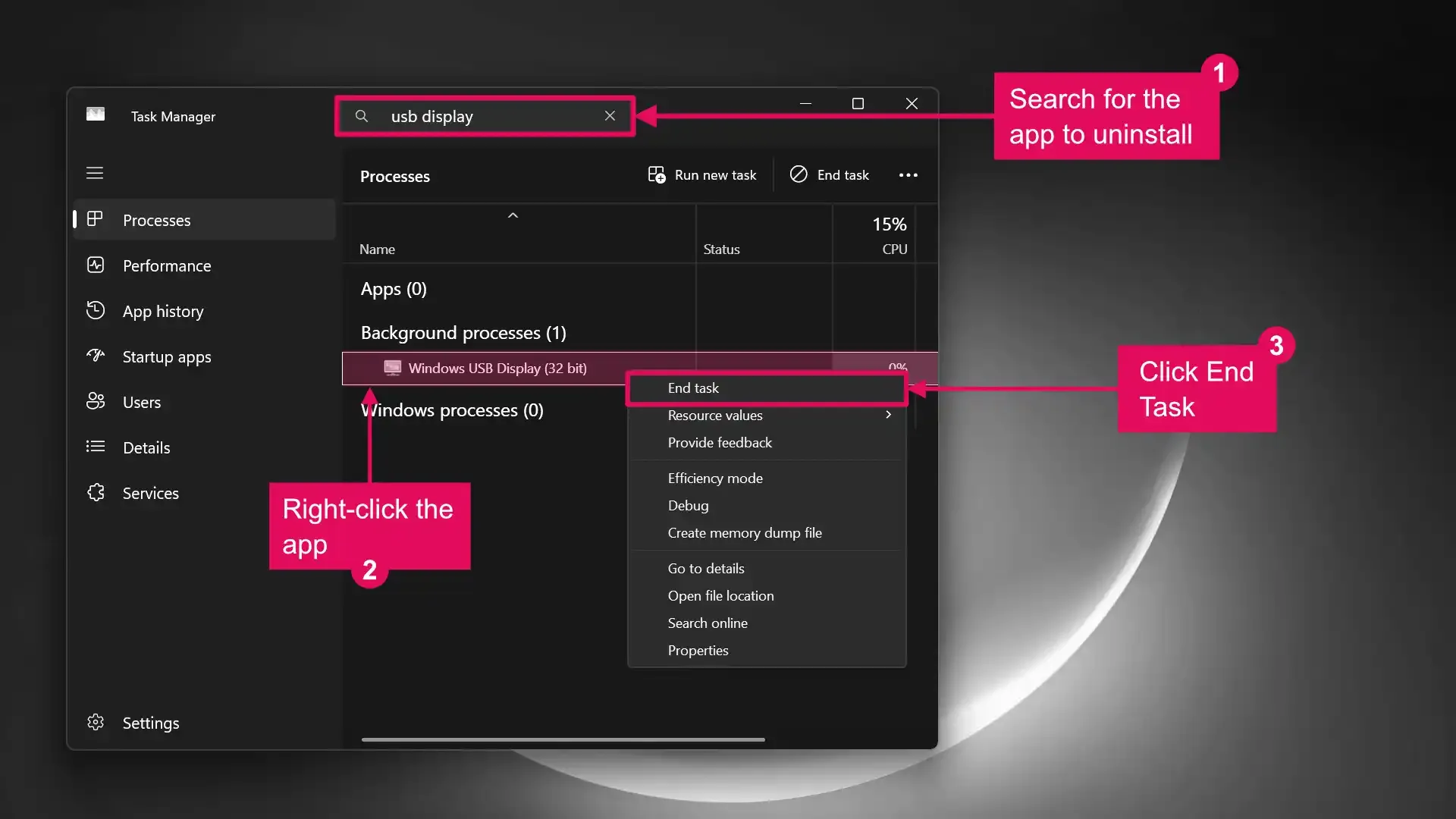This screenshot has height=819, width=1456.
Task: Clear the usb display search query
Action: (610, 116)
